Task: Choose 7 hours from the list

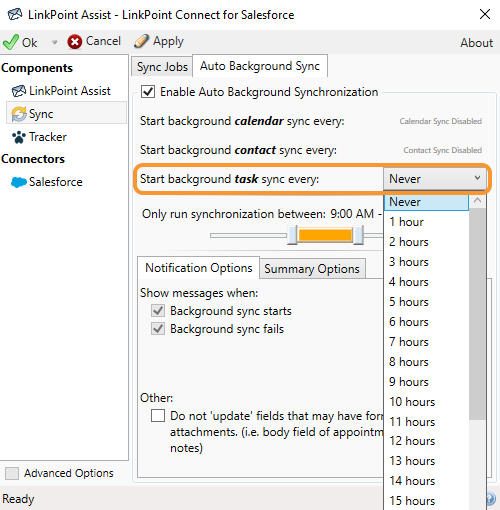Action: (426, 342)
